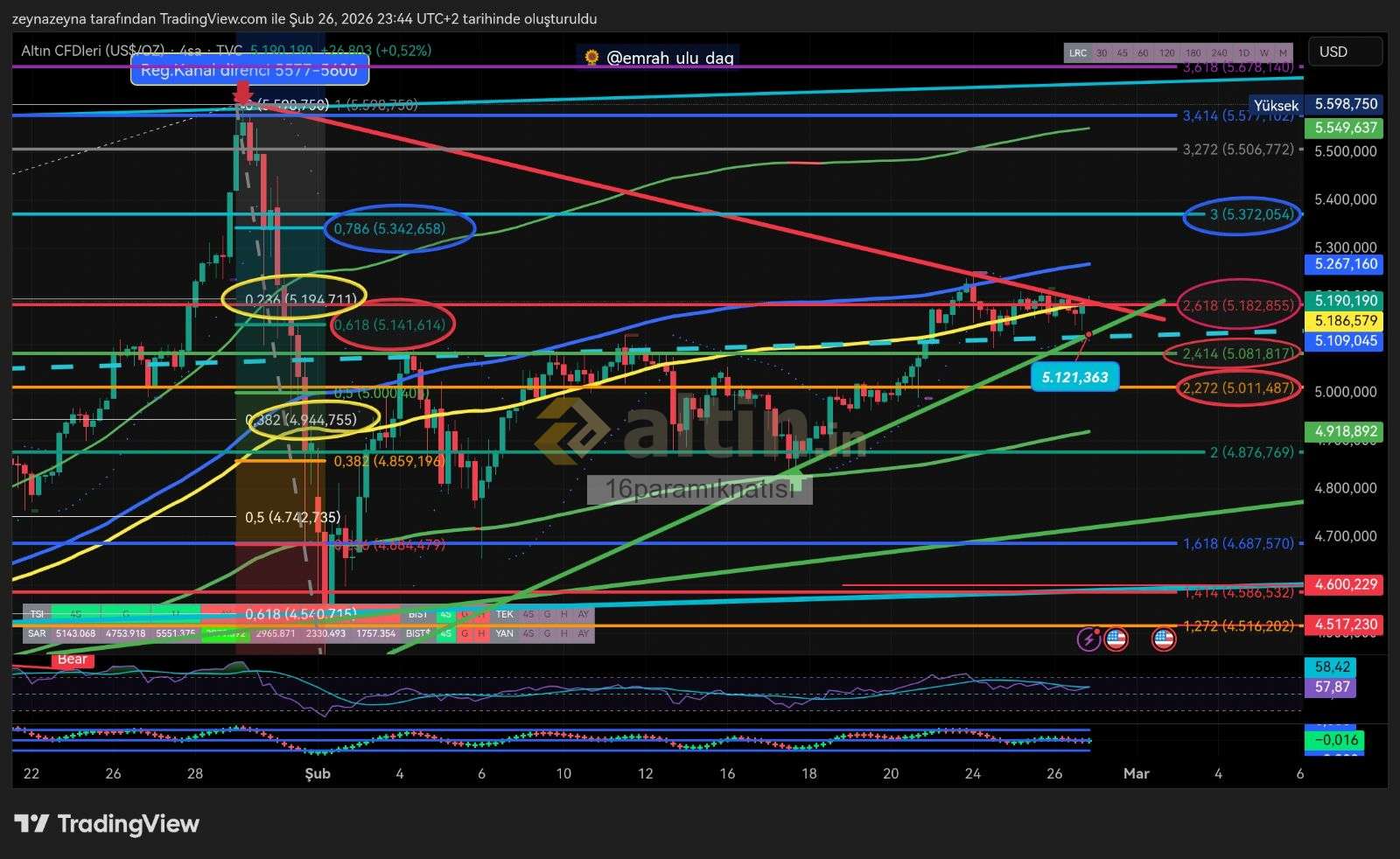Screen dimensions: 1400x859
Task: Click the TradingView logo at bottom left
Action: coord(107,824)
